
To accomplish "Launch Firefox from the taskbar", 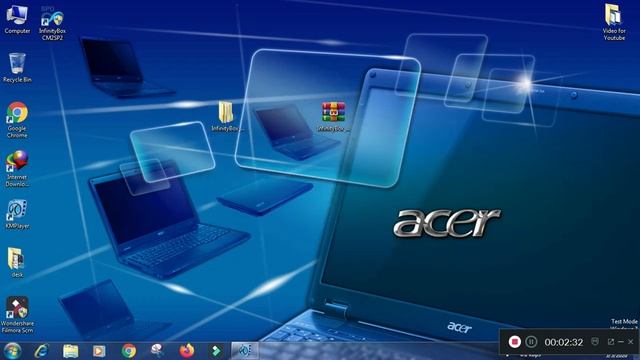I will 187,351.
